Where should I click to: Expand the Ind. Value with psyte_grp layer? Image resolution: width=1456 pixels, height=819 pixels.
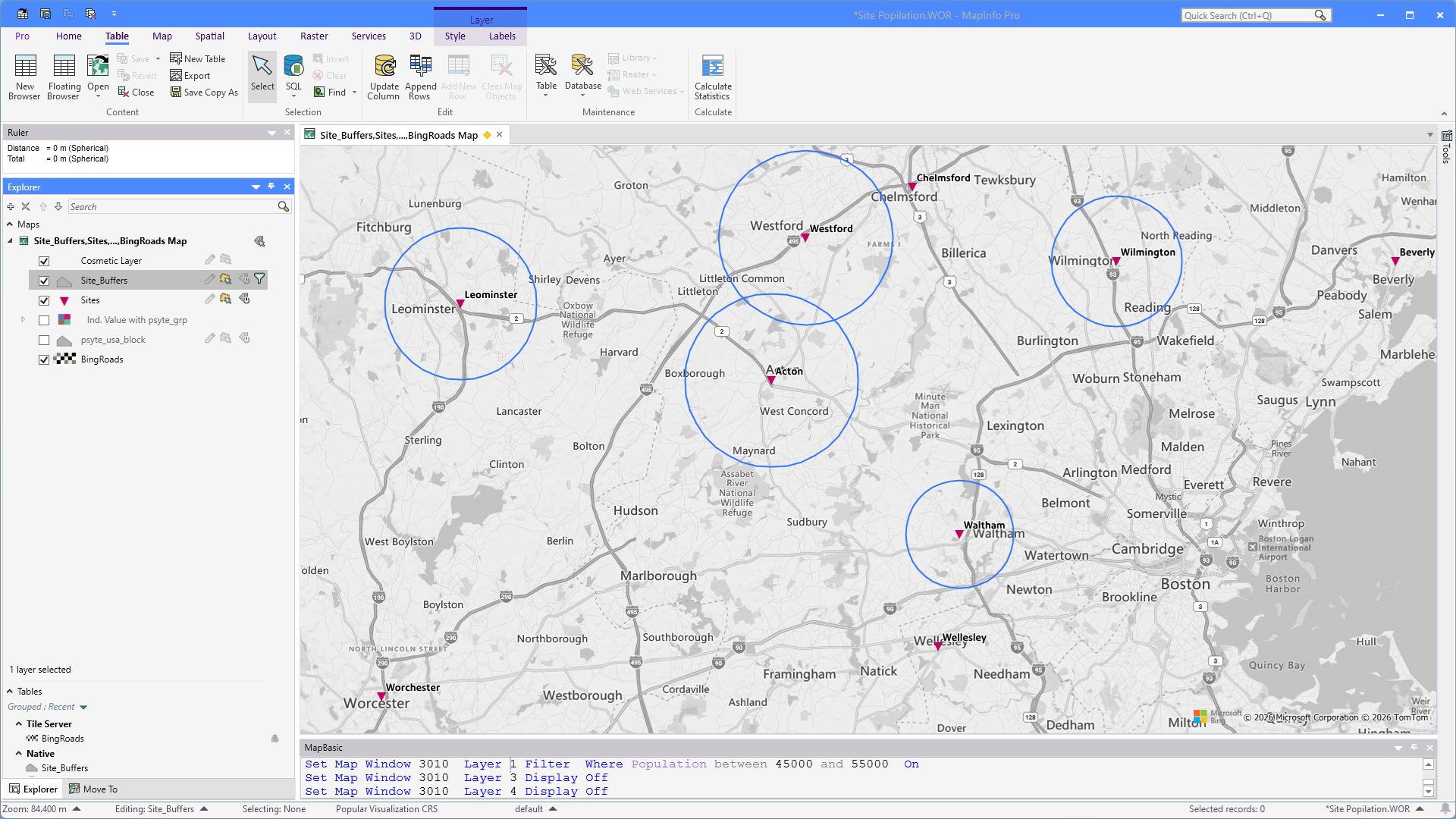coord(23,320)
